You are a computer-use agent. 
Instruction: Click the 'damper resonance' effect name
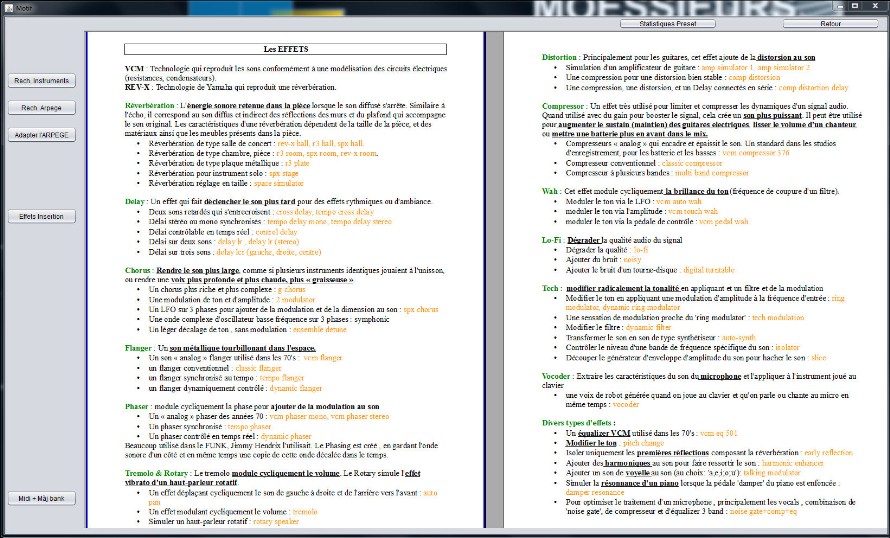click(595, 493)
